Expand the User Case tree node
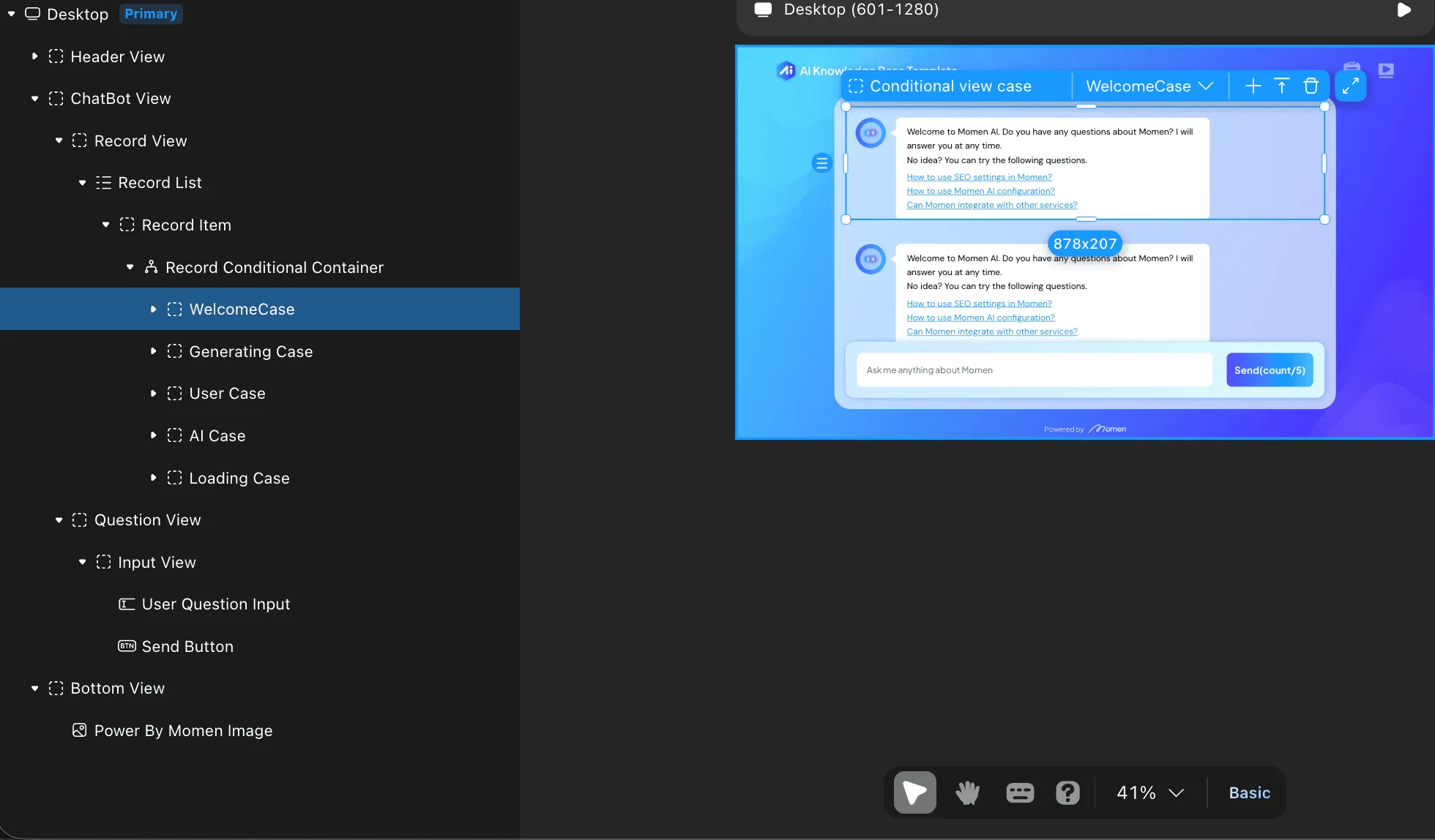 click(153, 394)
